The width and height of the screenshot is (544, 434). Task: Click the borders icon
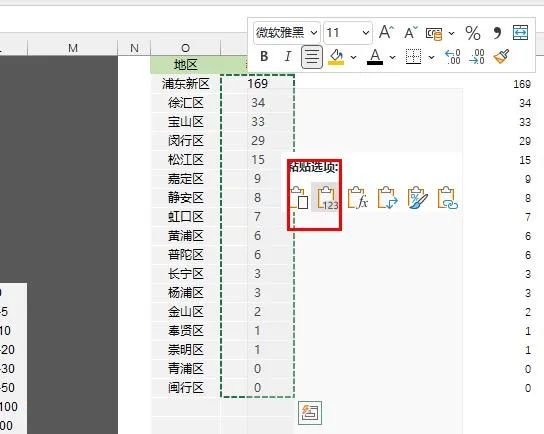pos(414,56)
